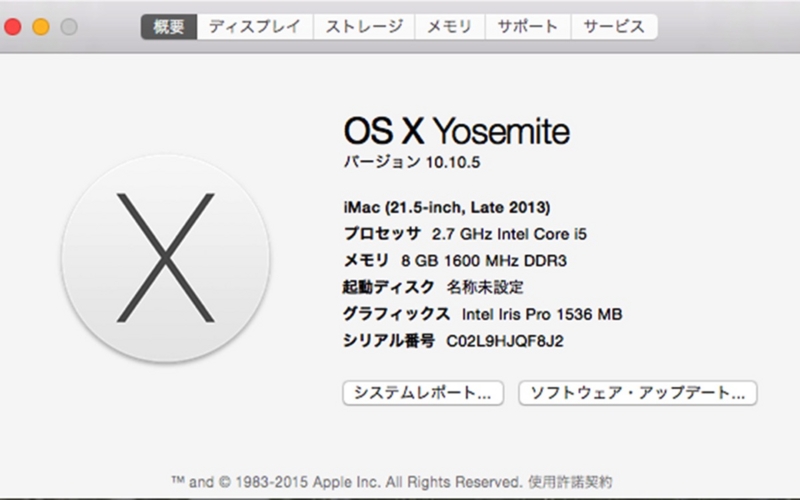Screen dimensions: 800x500
Task: Close the window with the red button
Action: [x=13, y=27]
